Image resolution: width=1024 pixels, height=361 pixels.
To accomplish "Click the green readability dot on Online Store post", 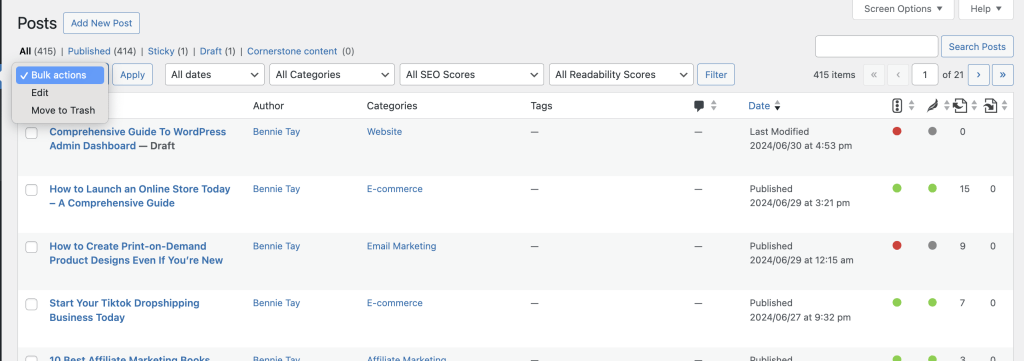I will coord(933,189).
